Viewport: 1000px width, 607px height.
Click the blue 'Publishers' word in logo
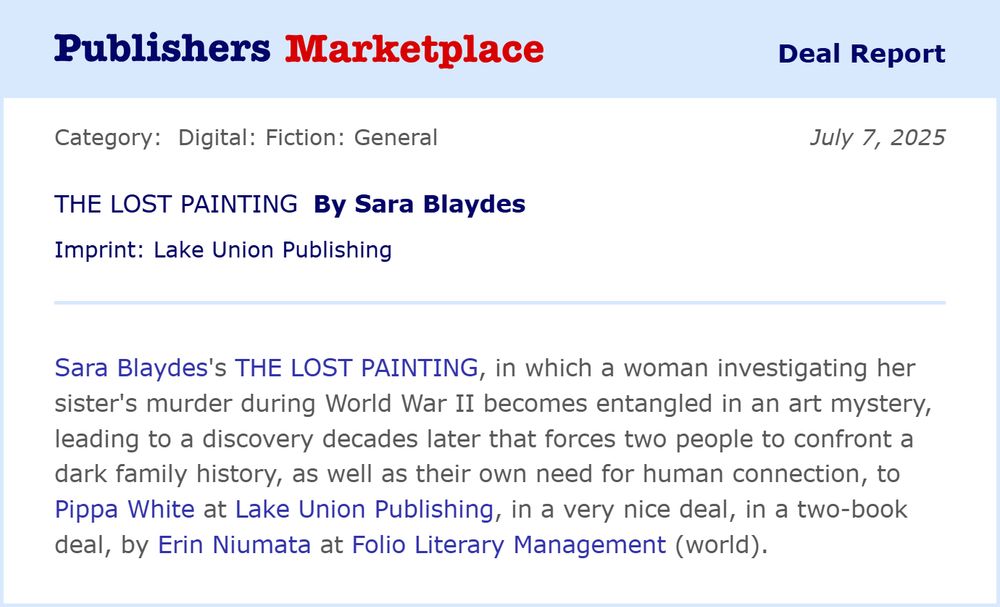(162, 48)
